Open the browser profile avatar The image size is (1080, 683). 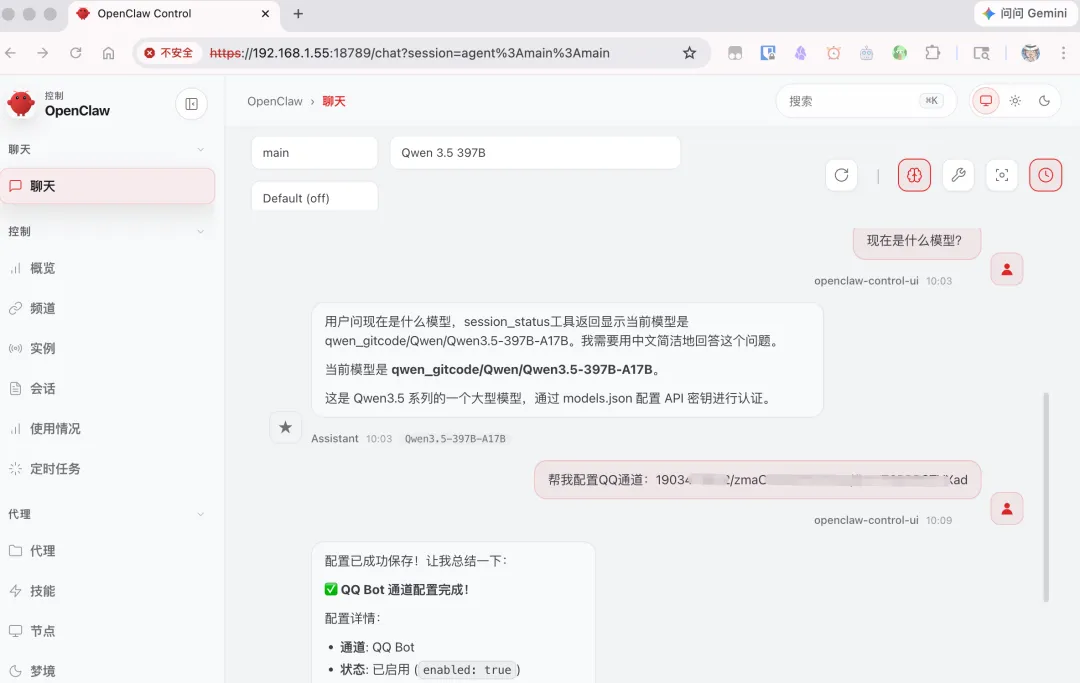pos(1030,53)
